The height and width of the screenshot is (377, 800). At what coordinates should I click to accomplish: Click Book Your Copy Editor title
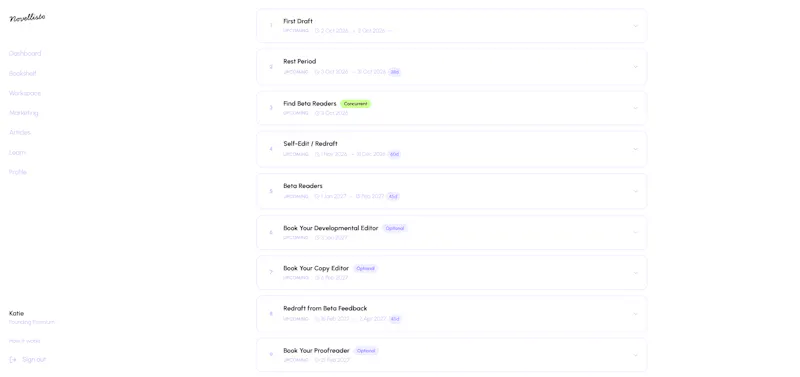pos(316,268)
